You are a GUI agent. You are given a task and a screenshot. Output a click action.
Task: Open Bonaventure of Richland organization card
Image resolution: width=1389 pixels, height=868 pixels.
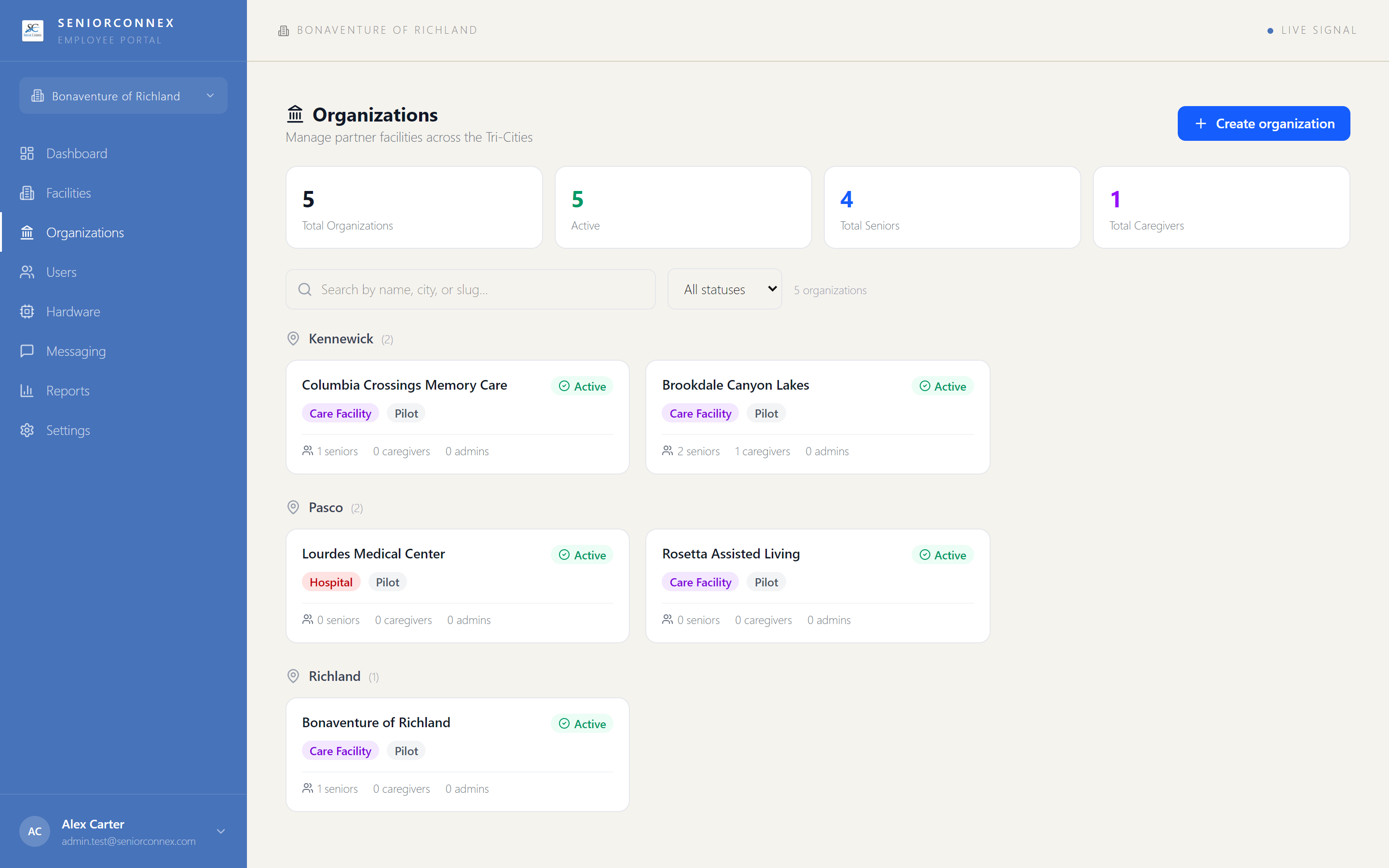pos(457,755)
